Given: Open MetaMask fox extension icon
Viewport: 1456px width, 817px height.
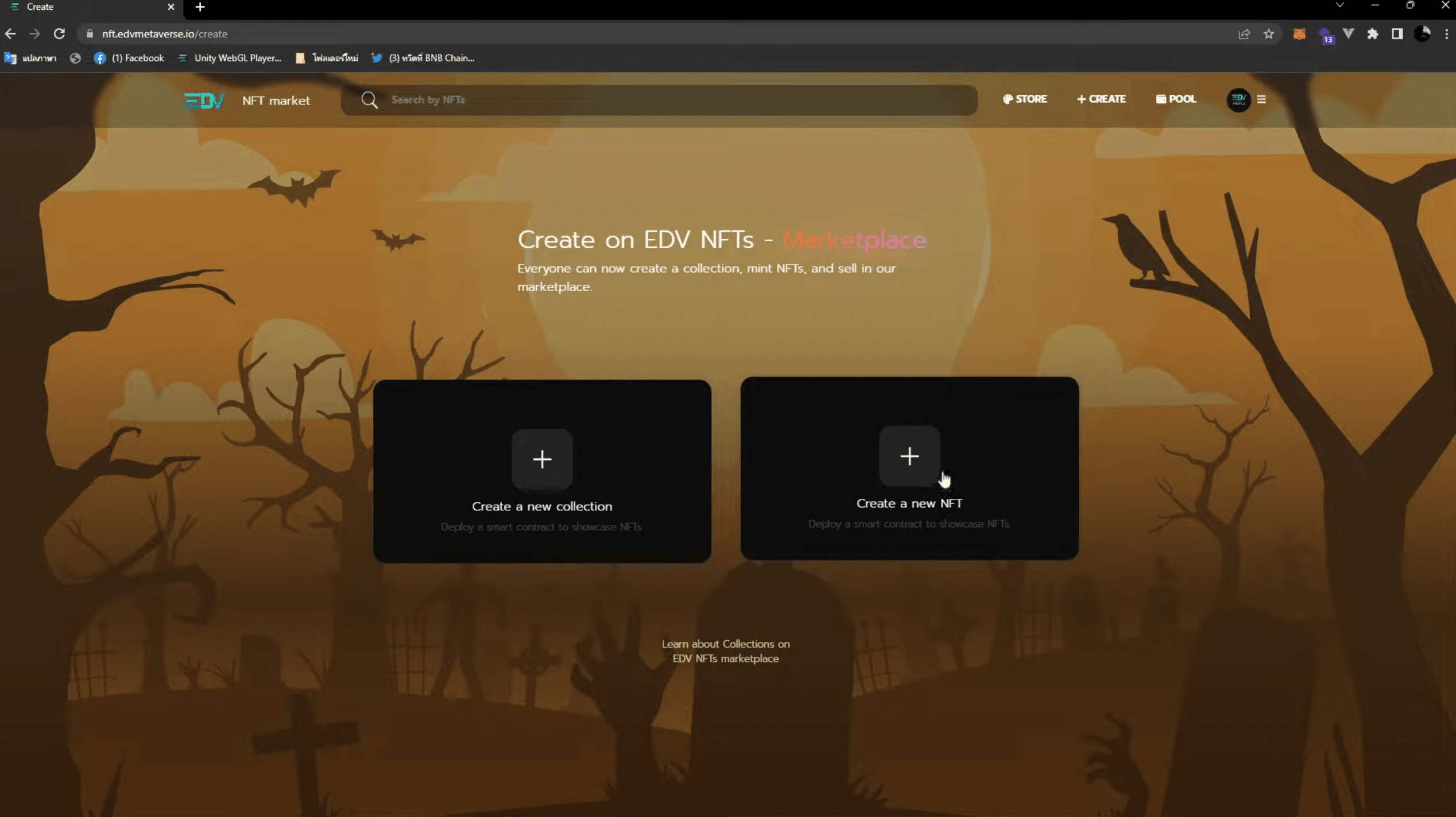Looking at the screenshot, I should [x=1299, y=34].
